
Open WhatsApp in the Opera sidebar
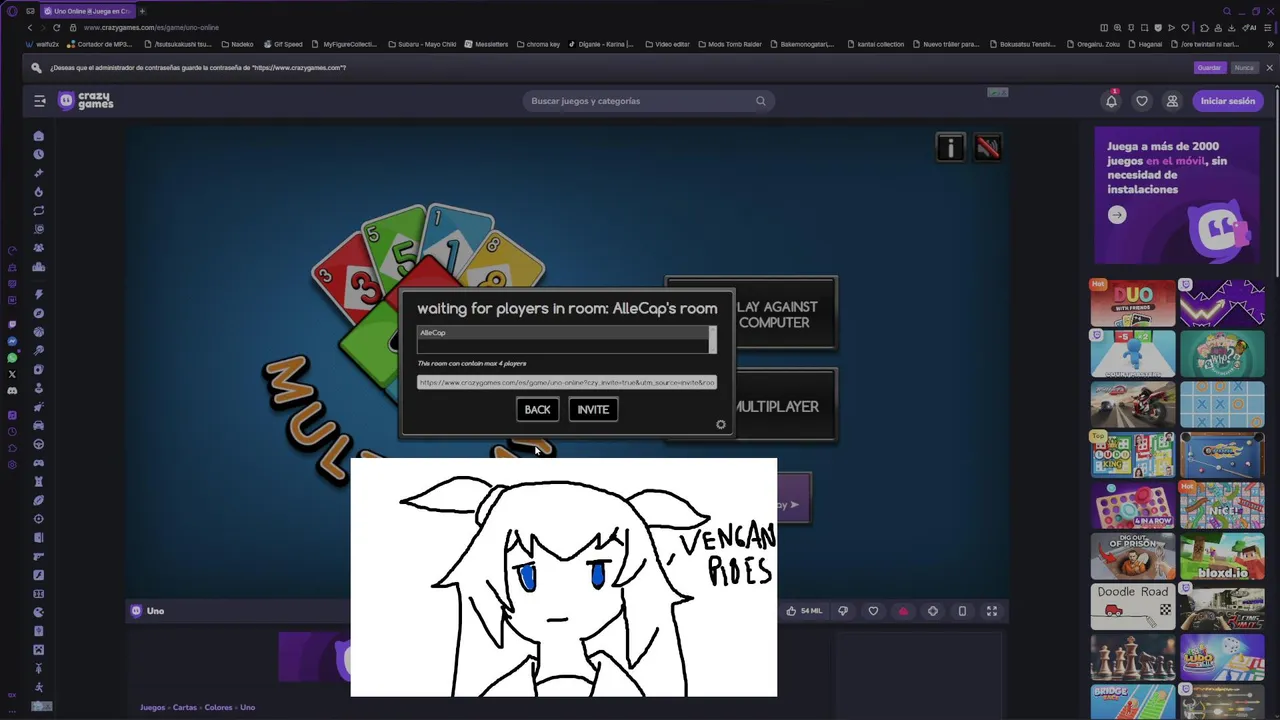point(12,358)
